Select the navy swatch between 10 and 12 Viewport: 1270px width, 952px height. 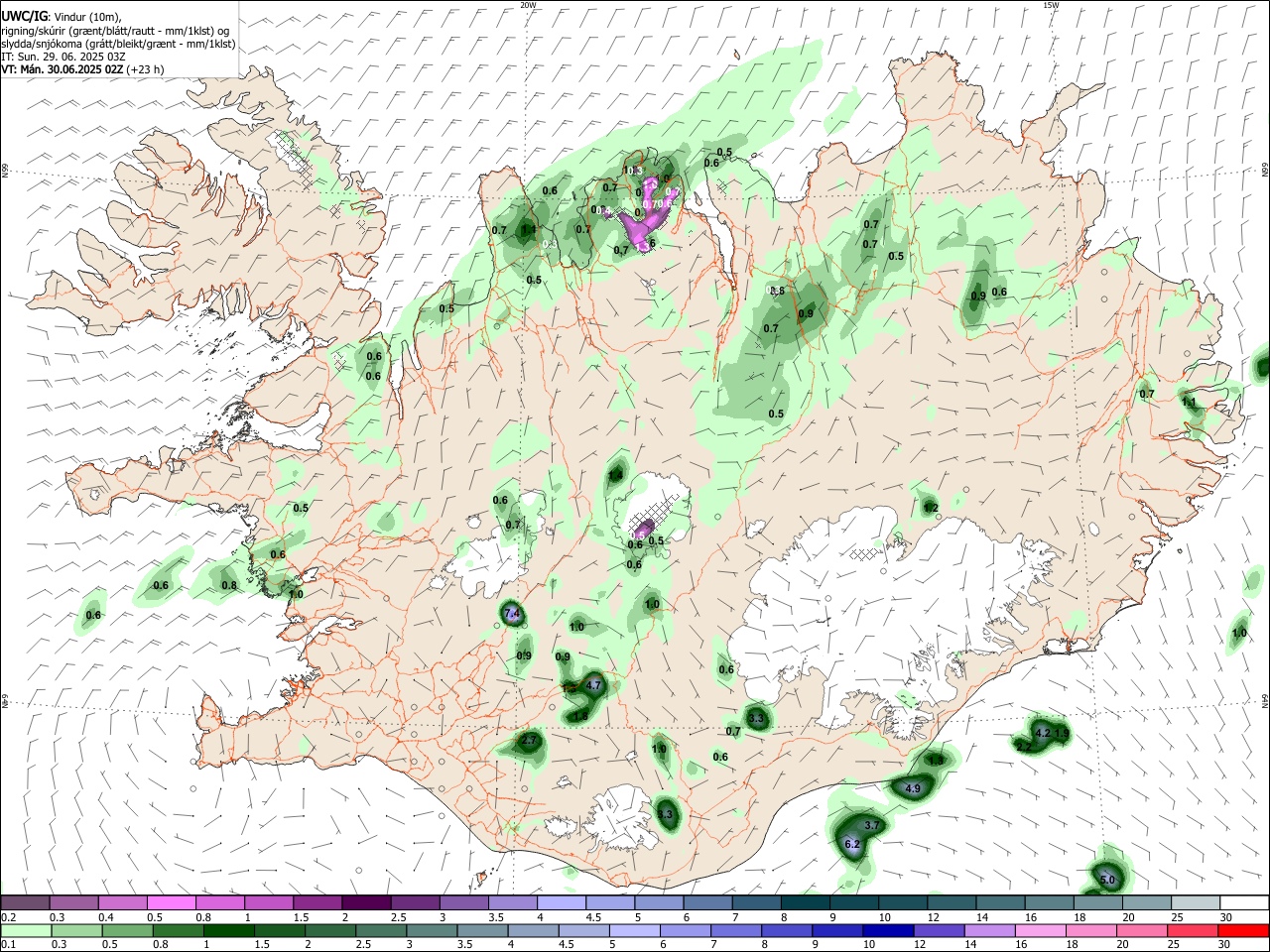[886, 930]
